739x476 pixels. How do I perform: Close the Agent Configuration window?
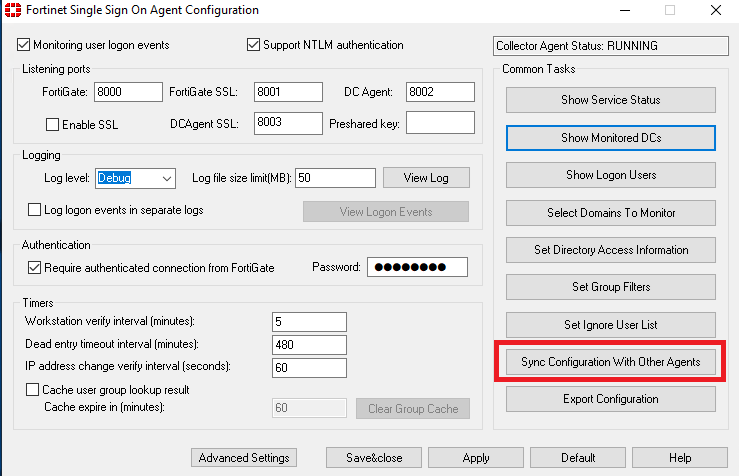click(x=715, y=10)
